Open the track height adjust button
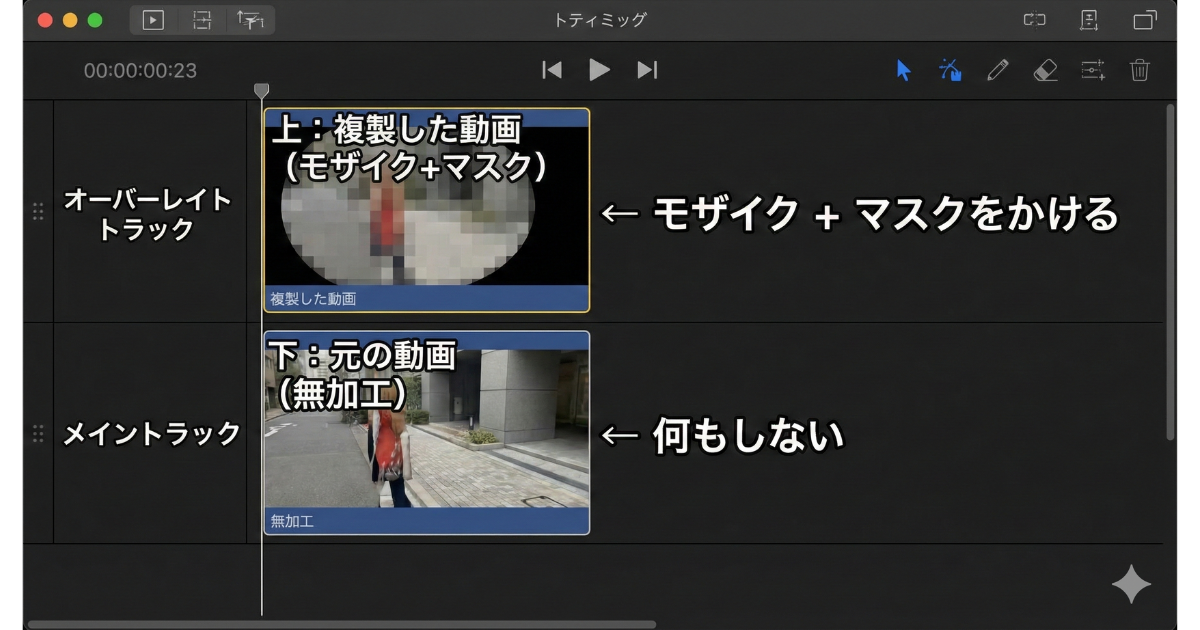This screenshot has width=1200, height=630. (x=249, y=20)
